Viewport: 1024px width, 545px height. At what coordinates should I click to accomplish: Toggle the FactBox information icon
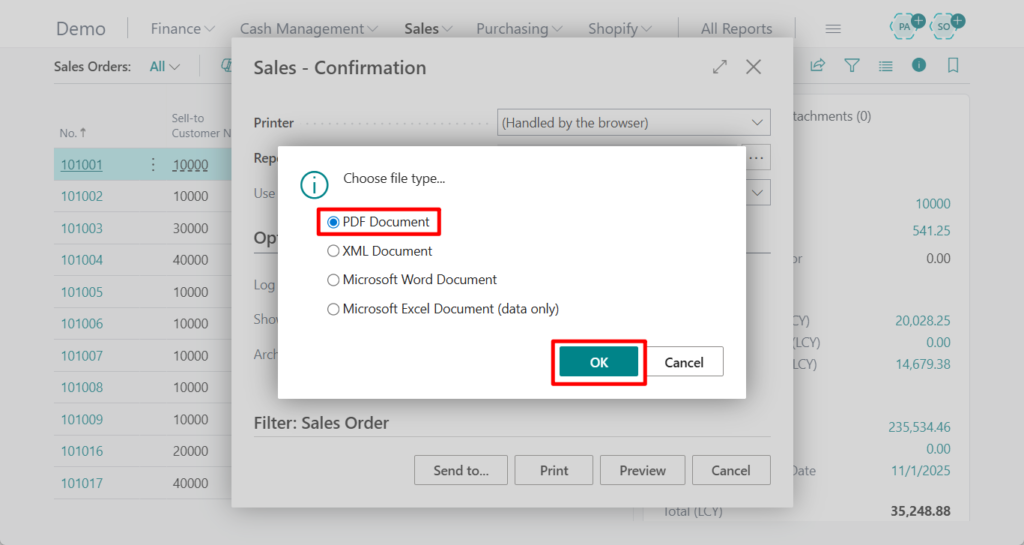919,66
